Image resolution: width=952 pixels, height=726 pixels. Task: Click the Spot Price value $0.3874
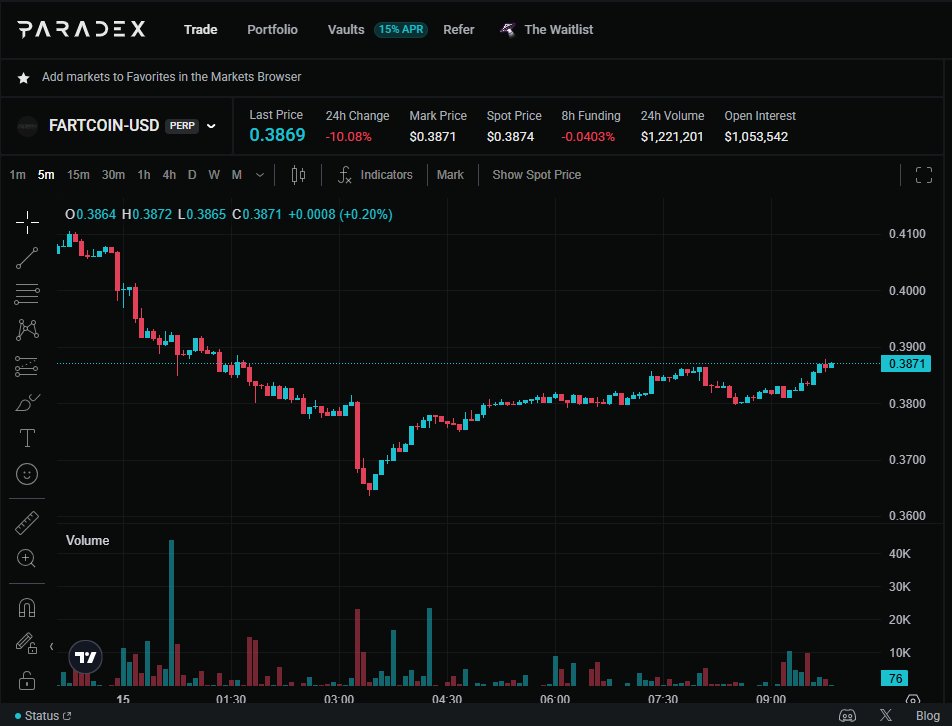click(510, 137)
